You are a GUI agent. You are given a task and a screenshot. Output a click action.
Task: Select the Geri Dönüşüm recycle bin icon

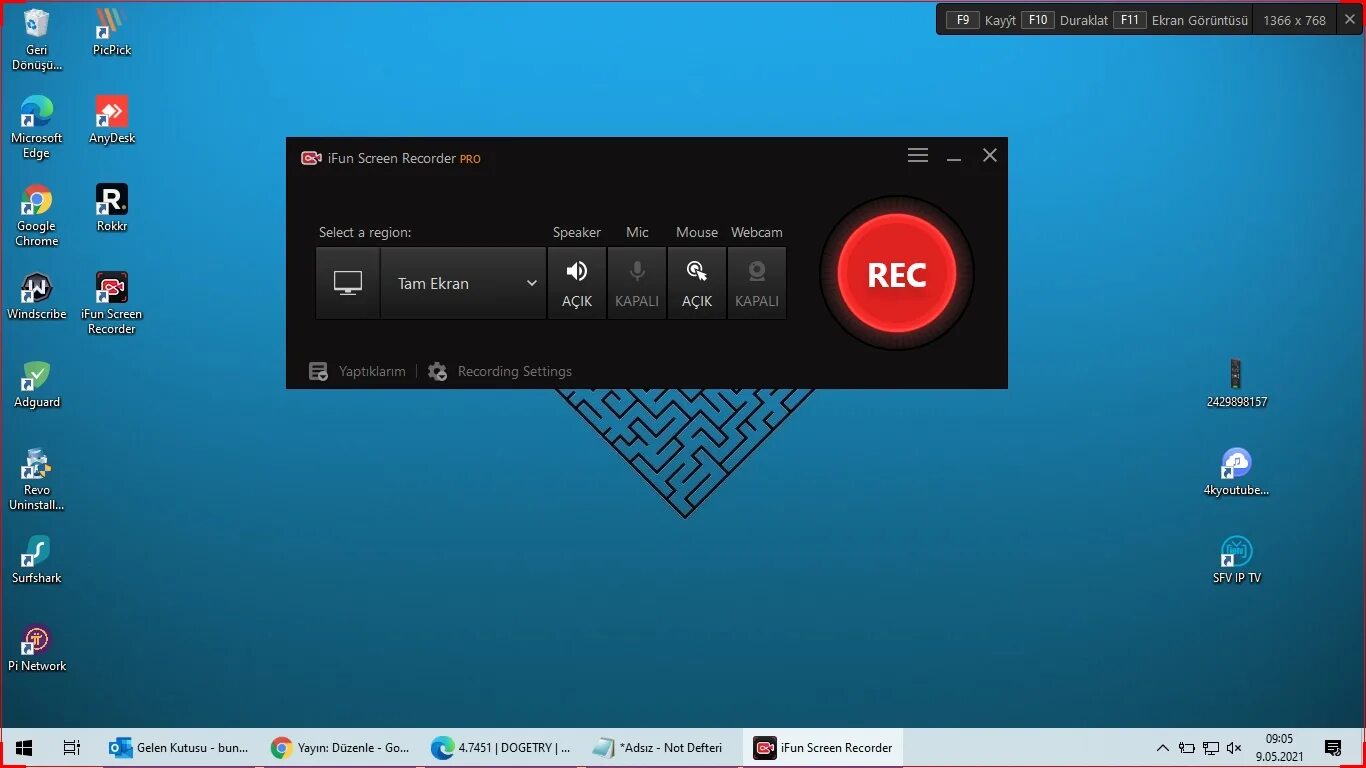coord(37,40)
